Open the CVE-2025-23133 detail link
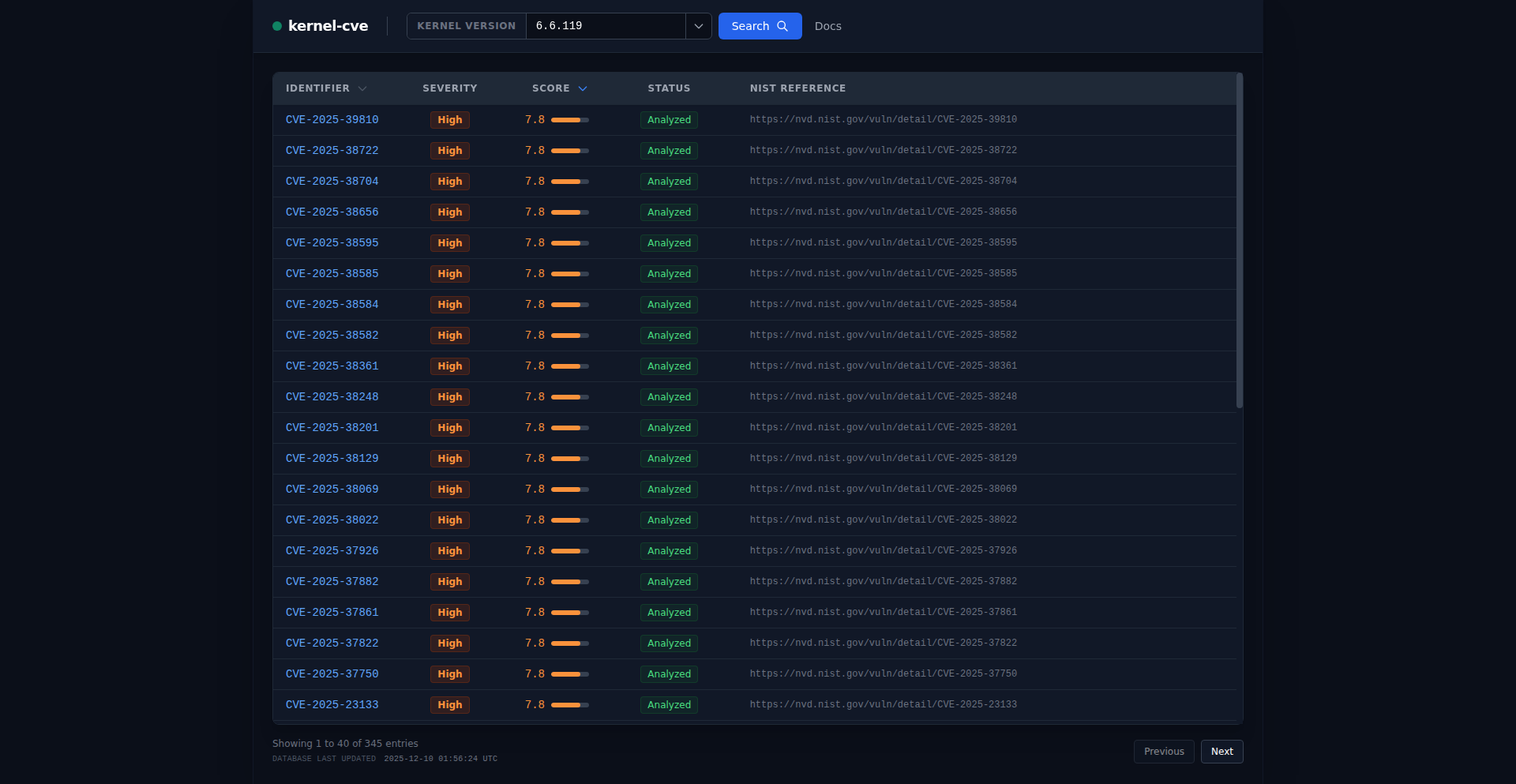Screen dimensions: 1516x784 coord(332,704)
